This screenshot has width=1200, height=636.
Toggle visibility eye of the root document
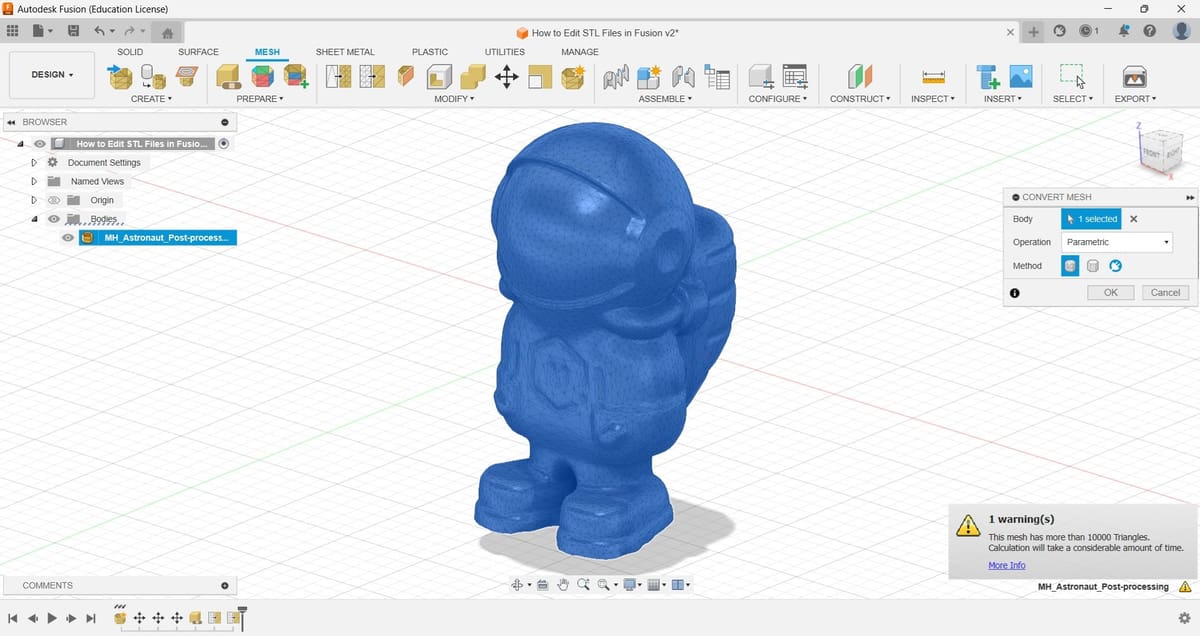40,144
